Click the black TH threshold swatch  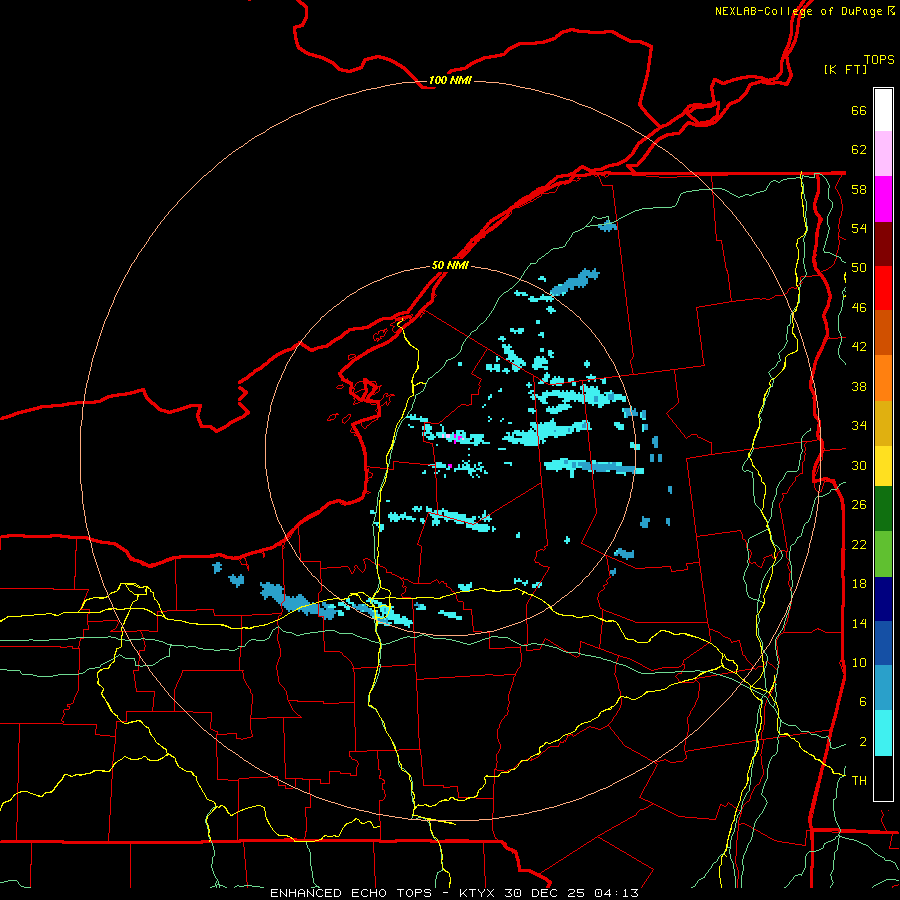[x=883, y=778]
